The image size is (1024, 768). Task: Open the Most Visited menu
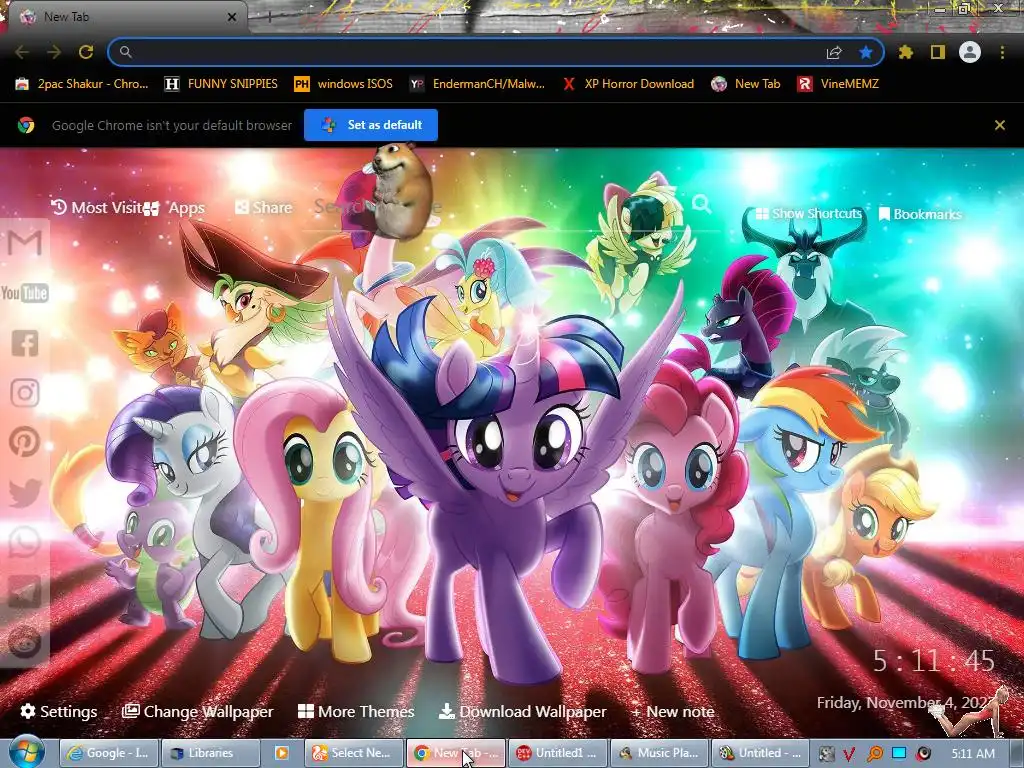point(96,208)
